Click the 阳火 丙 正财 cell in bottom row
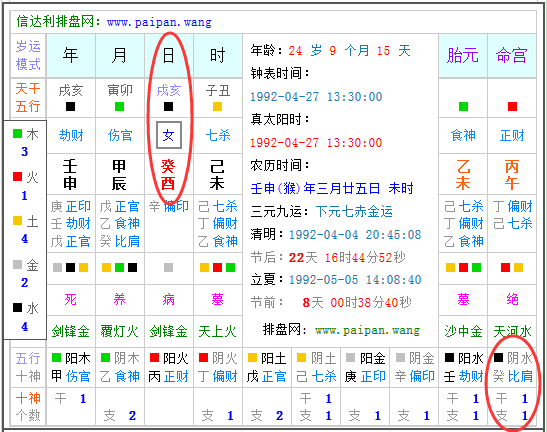The height and width of the screenshot is (432, 547). tap(169, 367)
